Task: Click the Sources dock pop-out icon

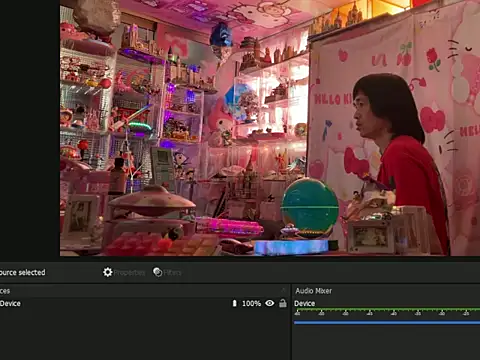Action: [x=284, y=290]
